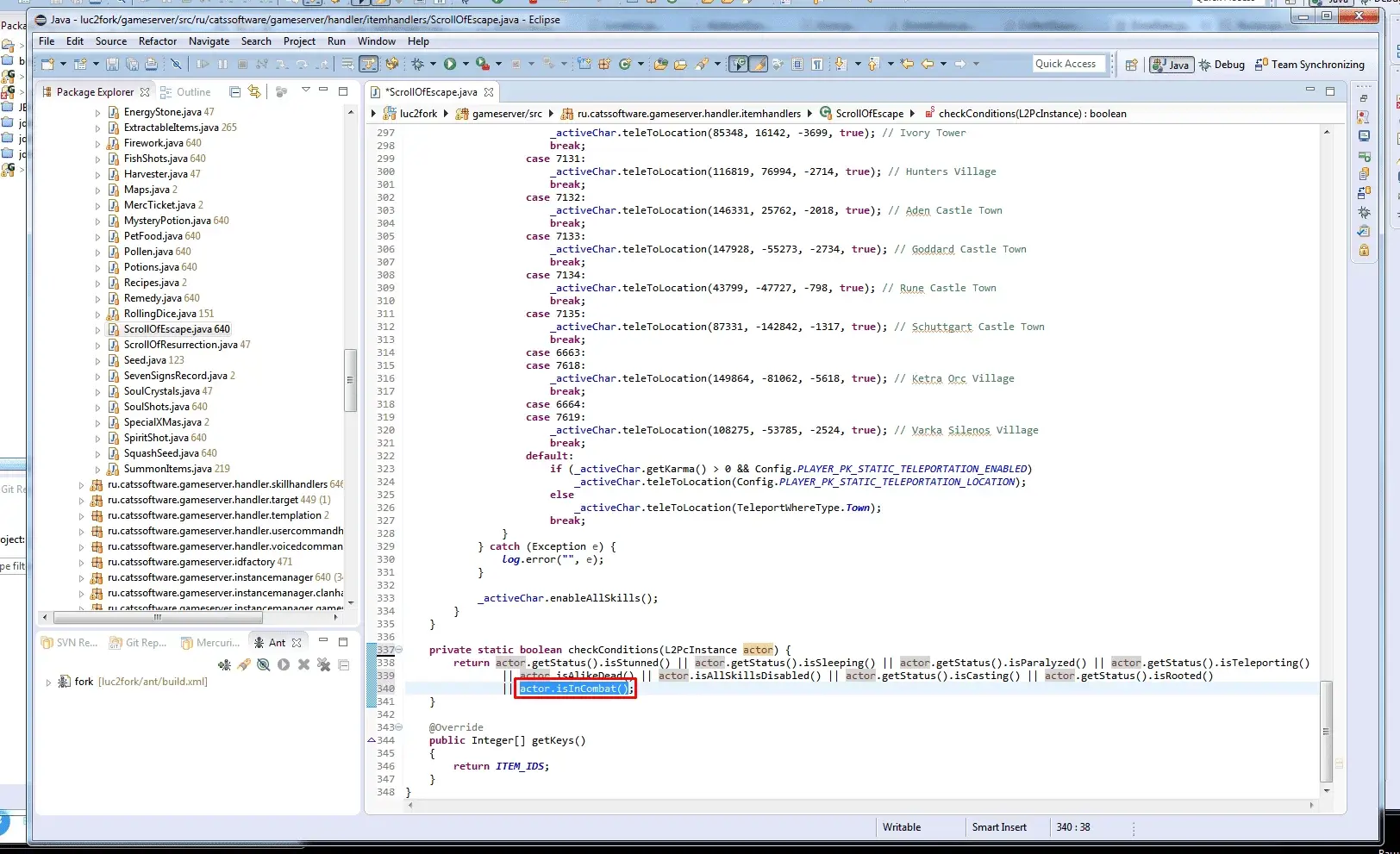The height and width of the screenshot is (854, 1400).
Task: Click the Skip All Breakpoints icon
Action: (x=176, y=64)
